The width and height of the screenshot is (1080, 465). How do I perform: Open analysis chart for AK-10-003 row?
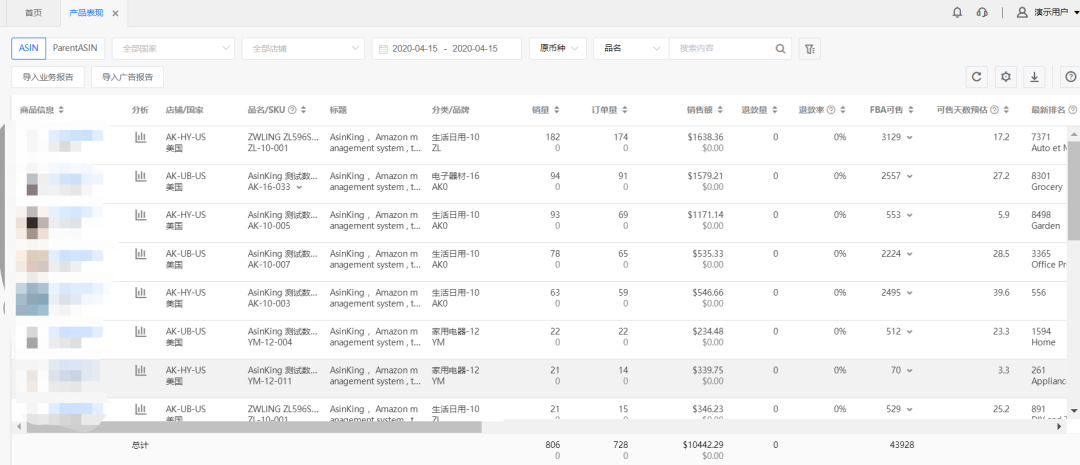[141, 293]
